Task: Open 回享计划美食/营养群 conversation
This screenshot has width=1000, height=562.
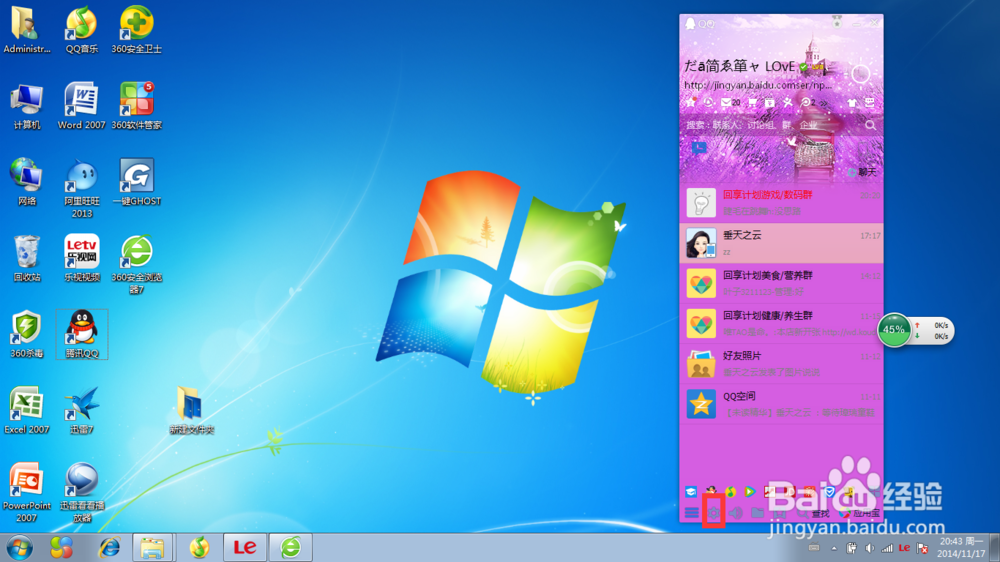Action: pos(781,283)
